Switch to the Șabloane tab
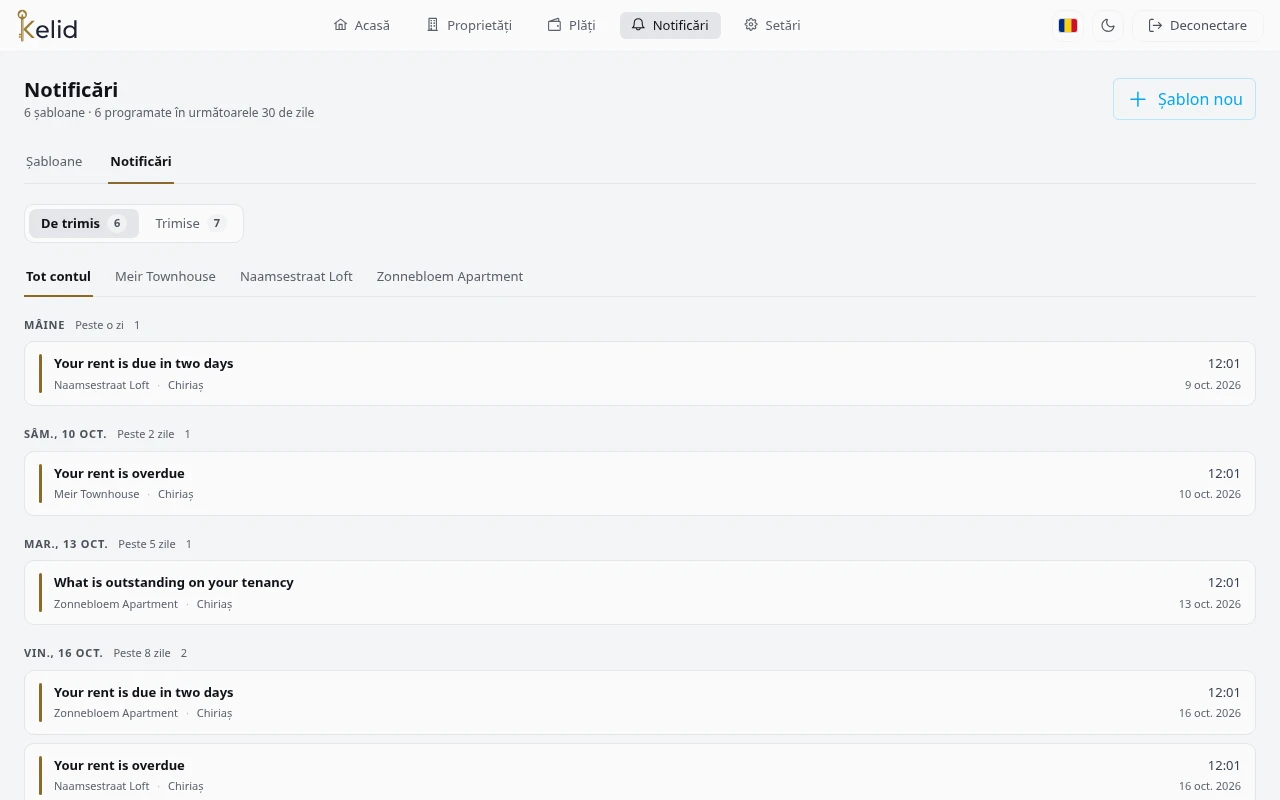The width and height of the screenshot is (1280, 800). coord(54,162)
